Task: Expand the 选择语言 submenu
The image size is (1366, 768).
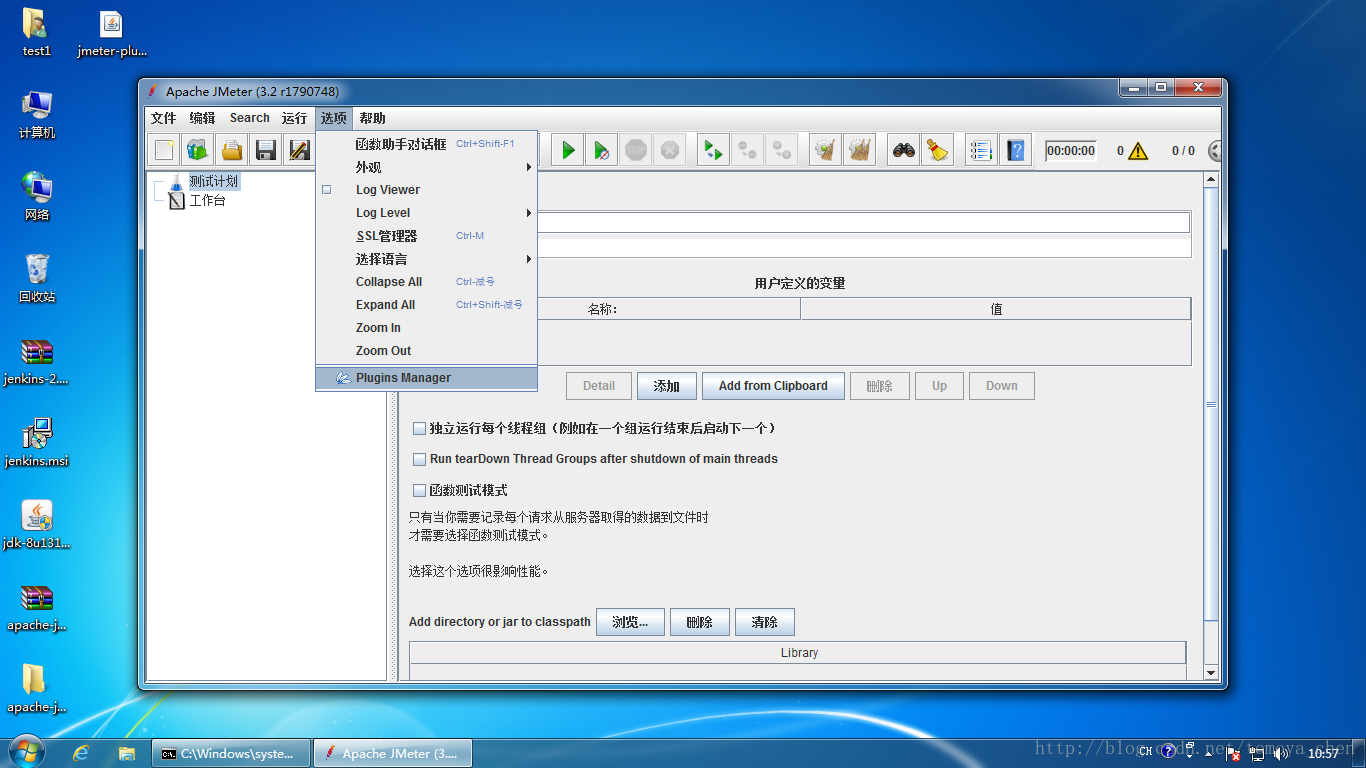Action: (427, 259)
